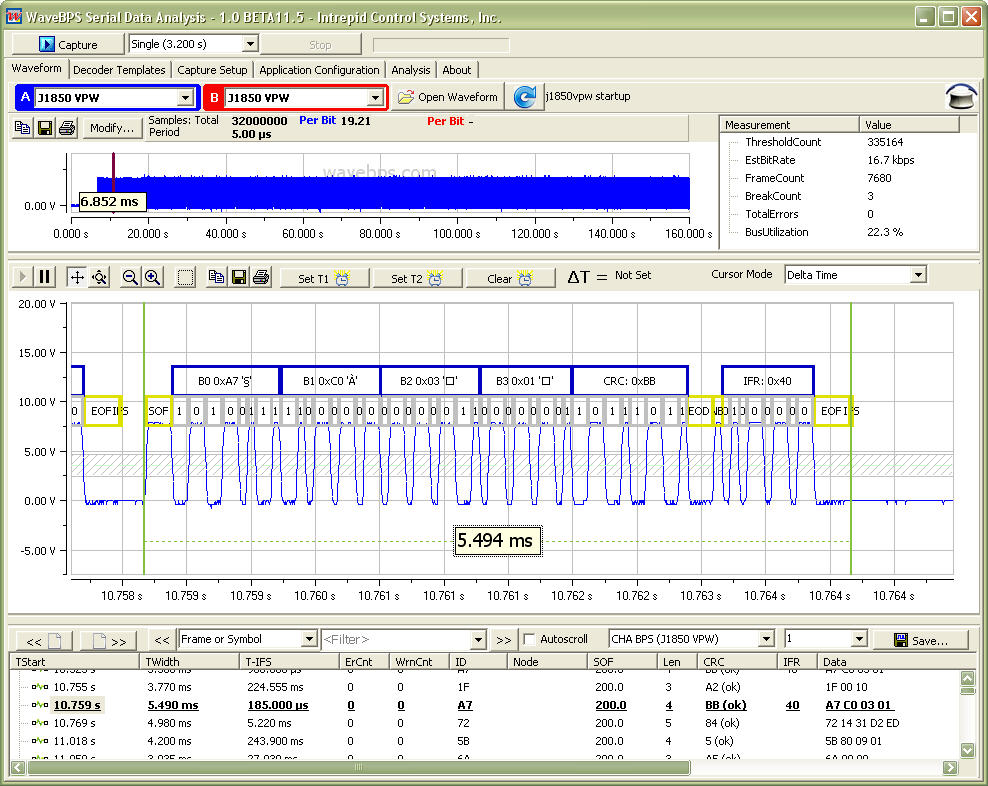Click the bowl logo icon at top right
988x786 pixels.
pos(961,96)
